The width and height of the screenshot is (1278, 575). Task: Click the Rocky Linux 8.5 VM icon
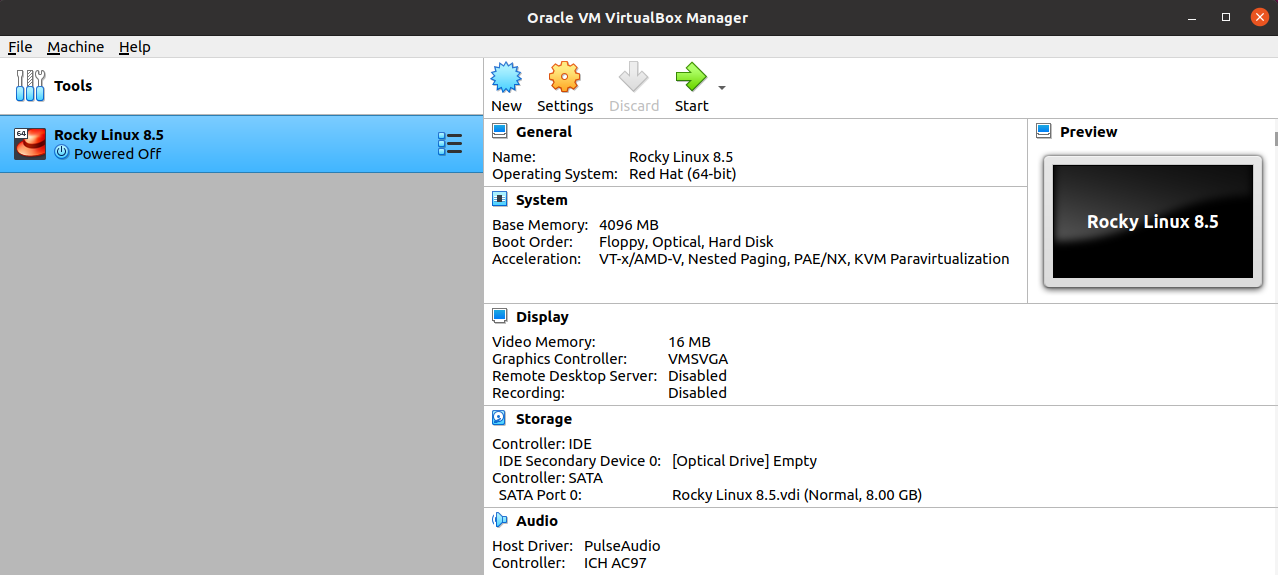click(30, 144)
